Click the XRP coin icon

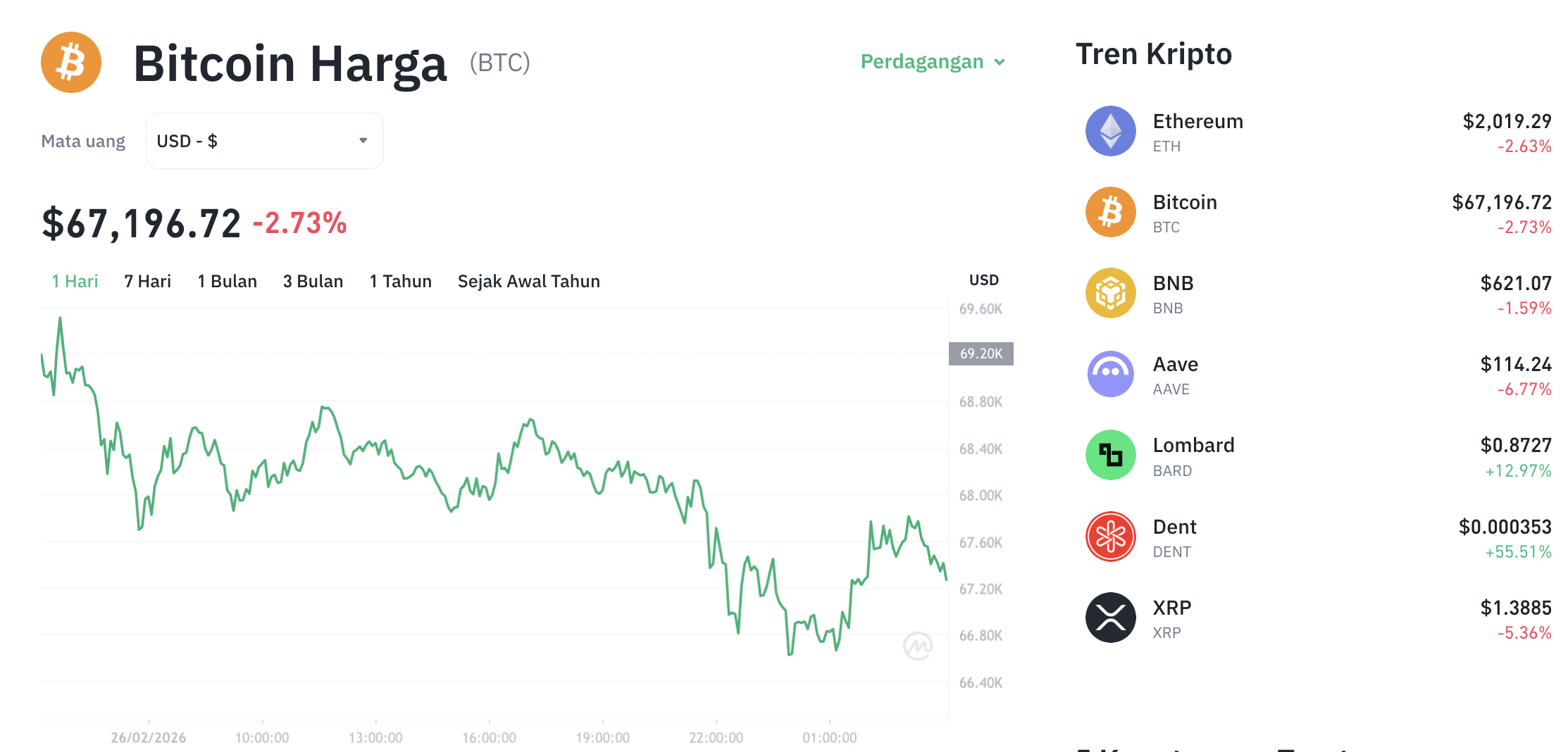click(1109, 617)
